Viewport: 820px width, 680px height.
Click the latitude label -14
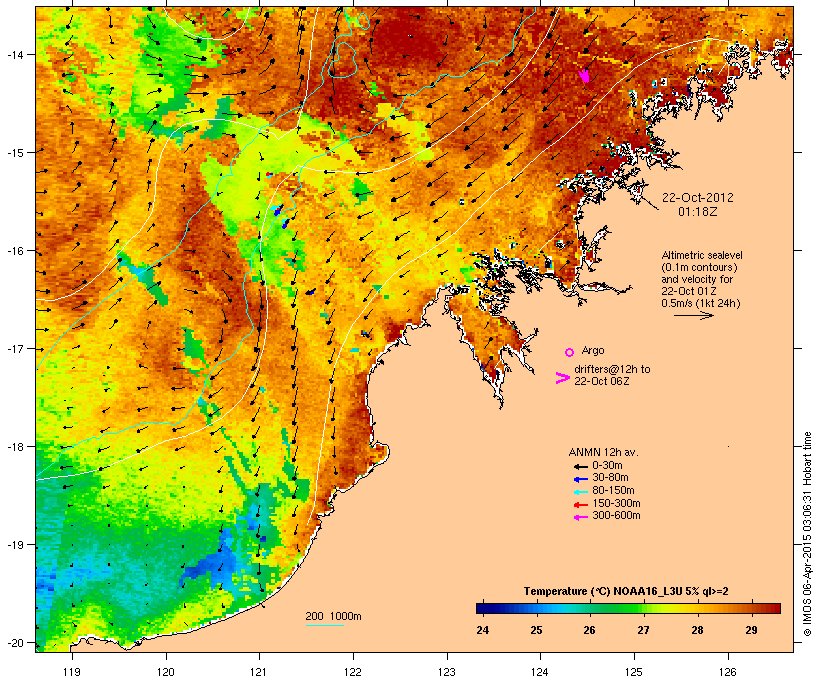(x=14, y=54)
